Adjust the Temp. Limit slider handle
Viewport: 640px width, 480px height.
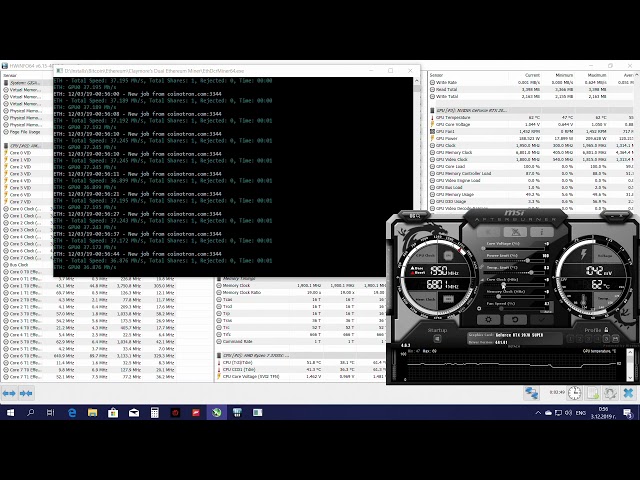(x=531, y=272)
